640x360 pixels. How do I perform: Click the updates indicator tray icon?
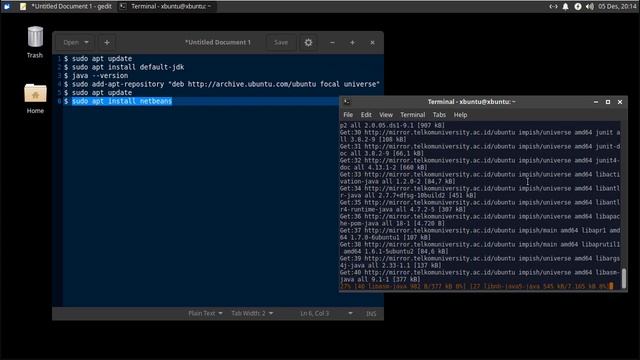pyautogui.click(x=578, y=7)
